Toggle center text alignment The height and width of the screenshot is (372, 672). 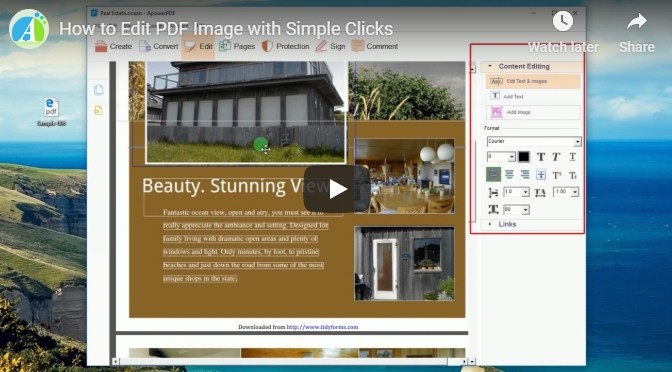(x=509, y=174)
